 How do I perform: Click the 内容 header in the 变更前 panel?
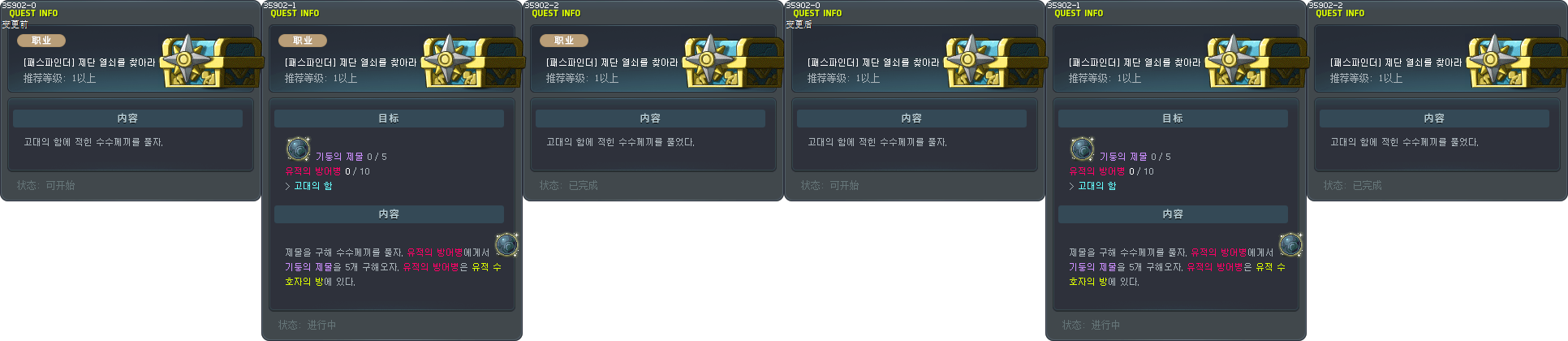point(127,119)
